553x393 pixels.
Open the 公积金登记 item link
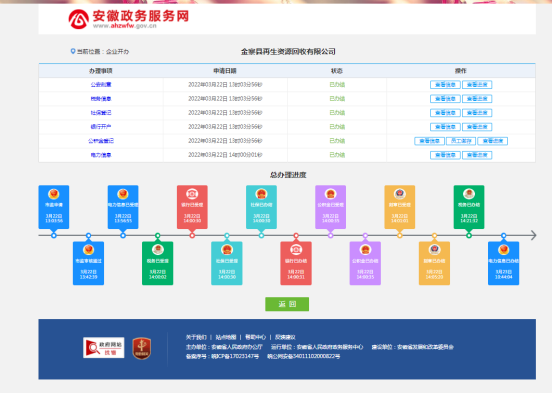coord(101,141)
